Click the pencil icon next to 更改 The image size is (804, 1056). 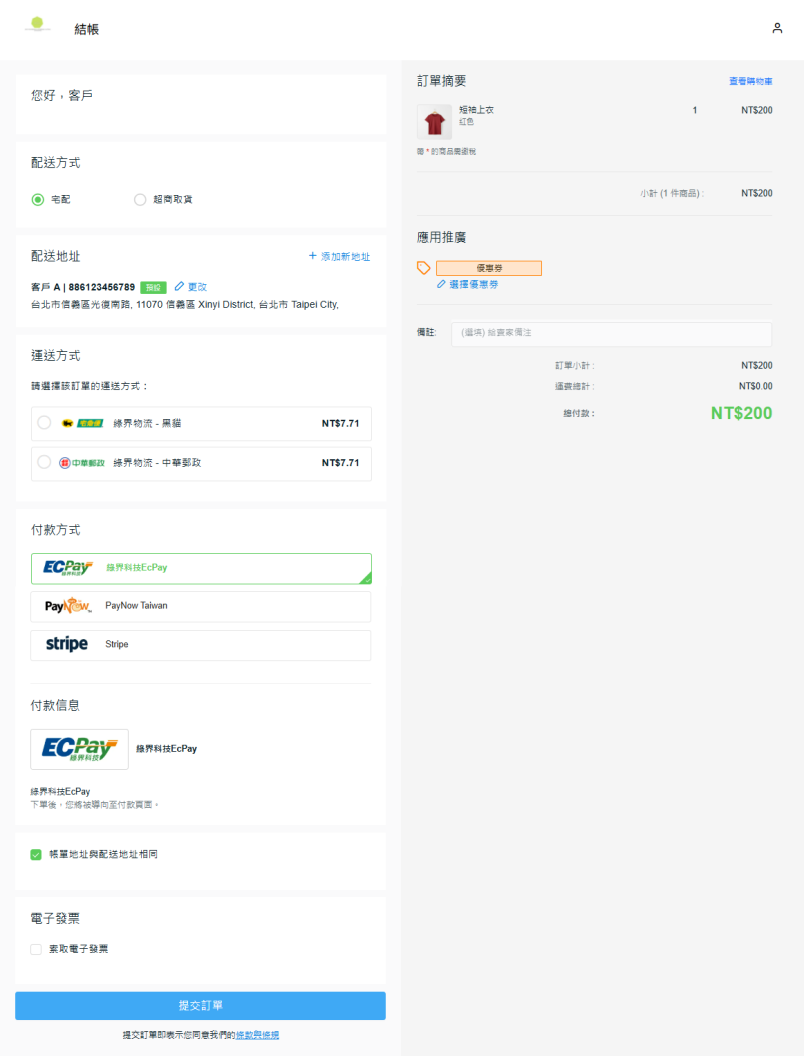(x=179, y=287)
